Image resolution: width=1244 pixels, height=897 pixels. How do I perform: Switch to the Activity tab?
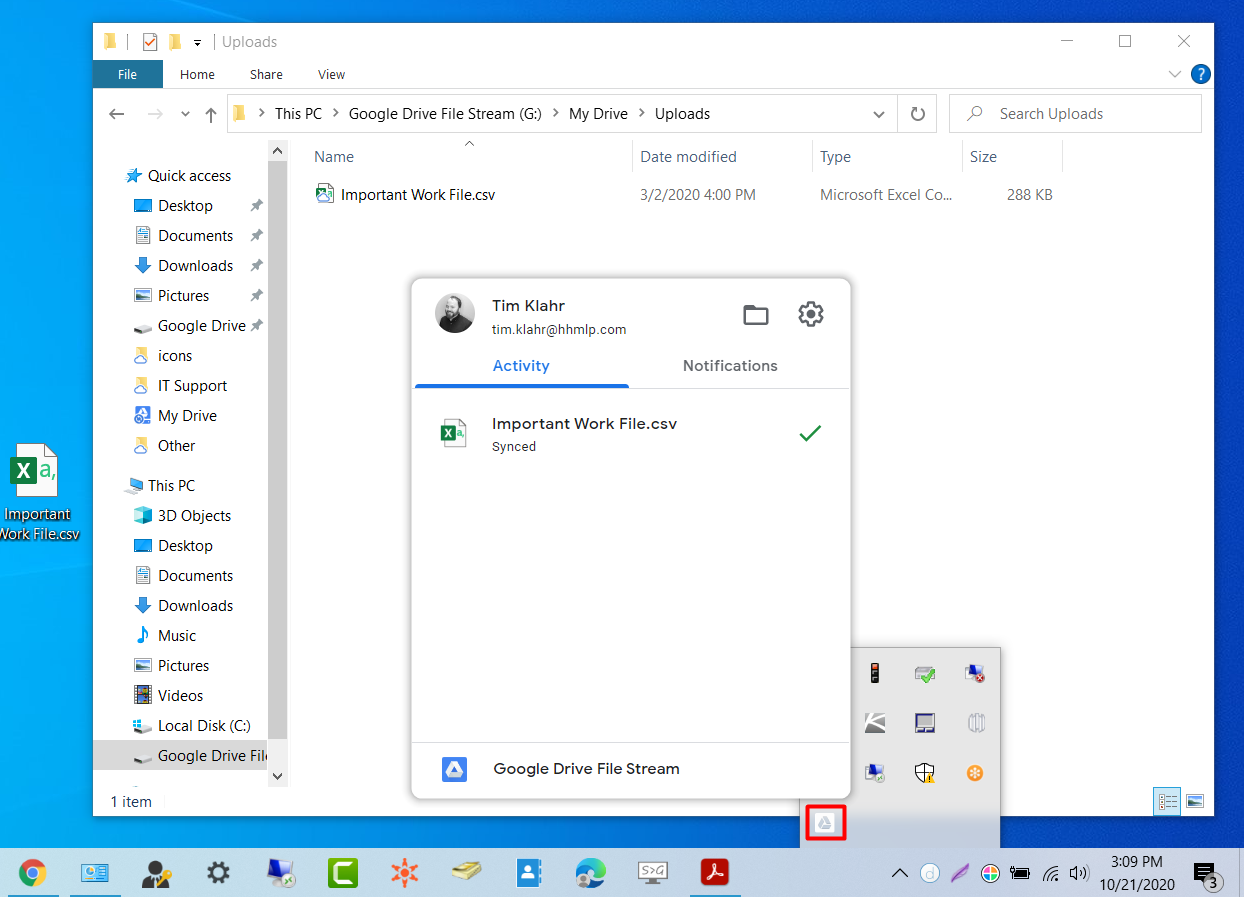[x=521, y=366]
